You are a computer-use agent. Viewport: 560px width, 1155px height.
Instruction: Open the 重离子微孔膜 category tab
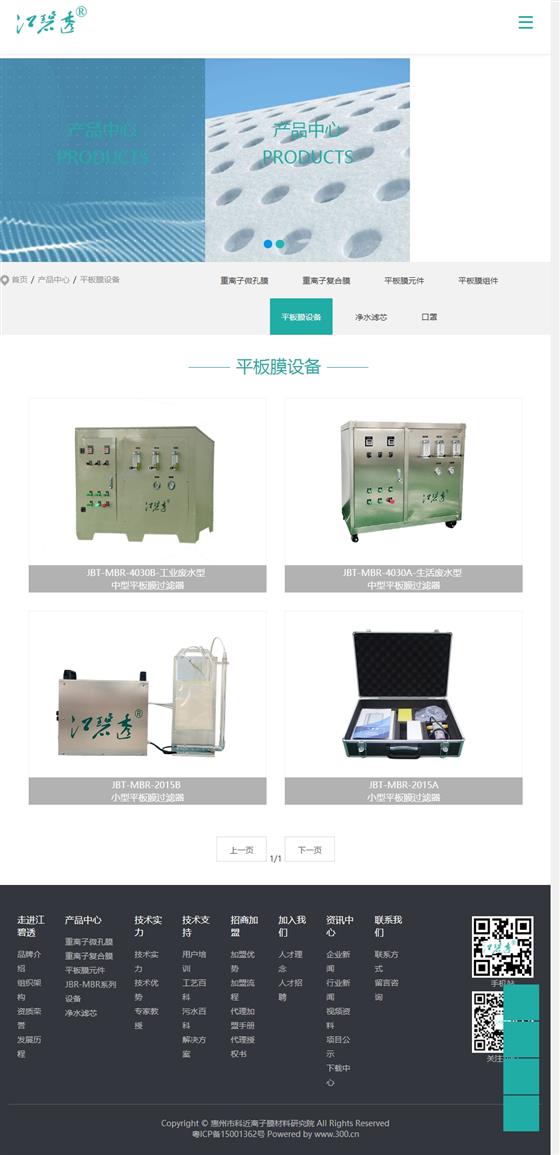(x=244, y=281)
